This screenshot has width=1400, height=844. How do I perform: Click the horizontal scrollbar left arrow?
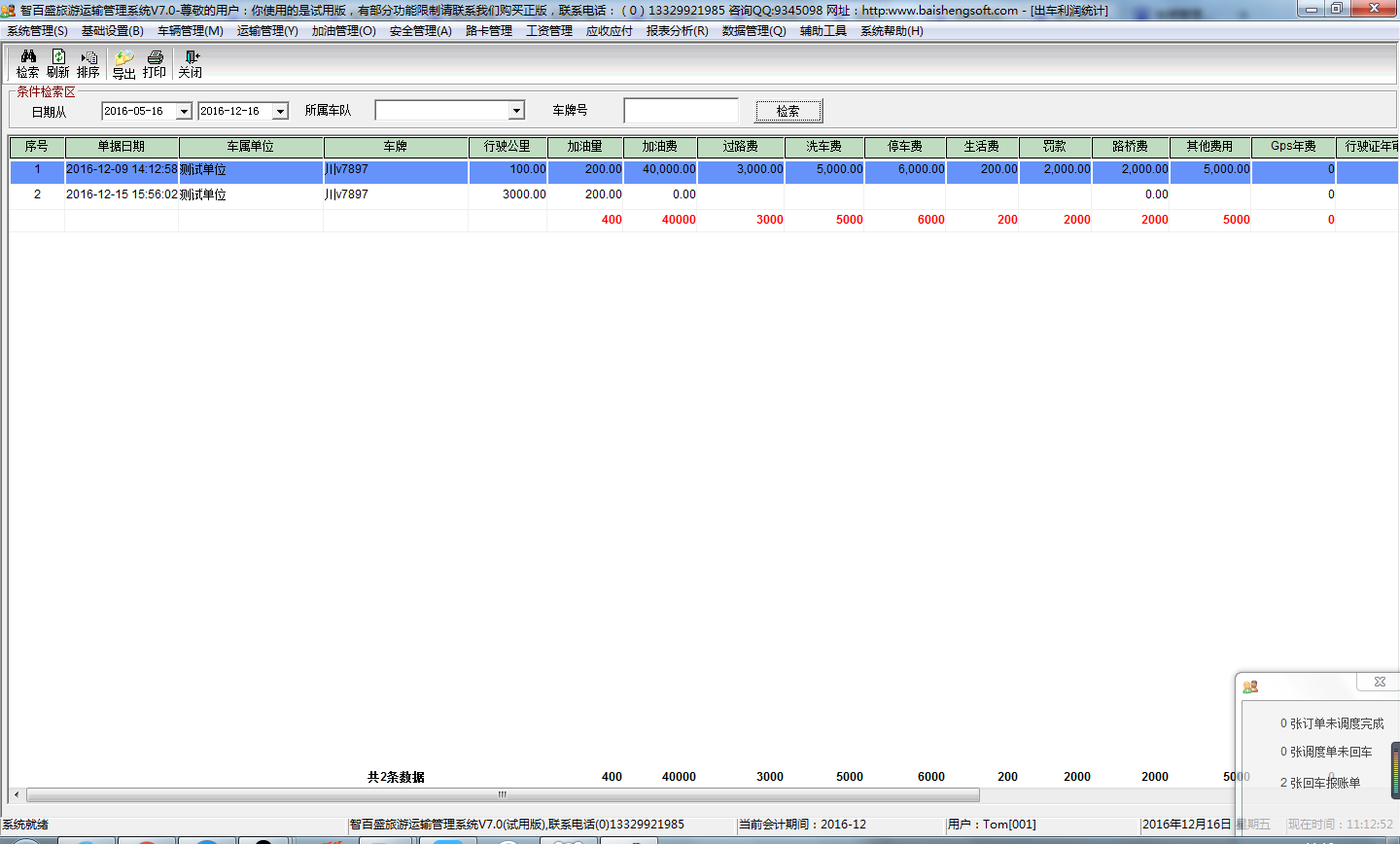pos(17,794)
